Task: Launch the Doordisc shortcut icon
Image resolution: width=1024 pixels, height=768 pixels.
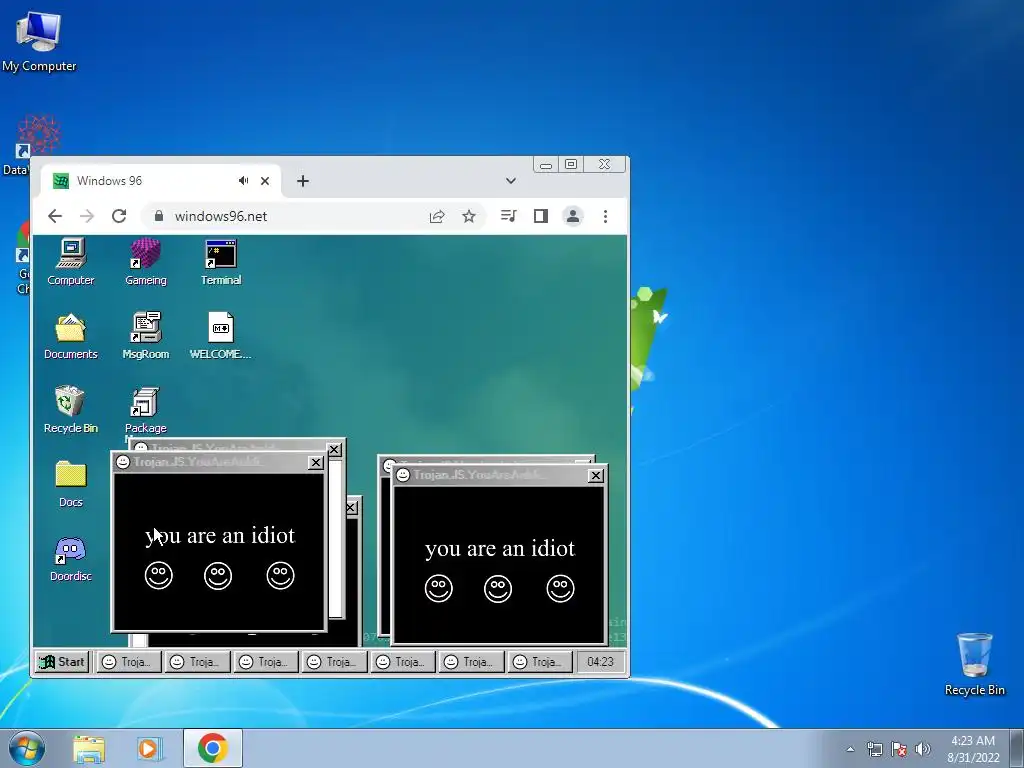Action: (x=71, y=558)
